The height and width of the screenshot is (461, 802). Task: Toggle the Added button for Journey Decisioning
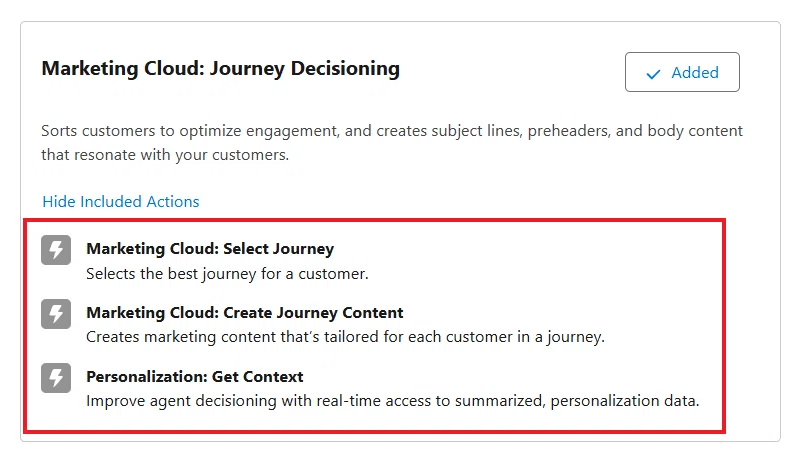pyautogui.click(x=682, y=72)
